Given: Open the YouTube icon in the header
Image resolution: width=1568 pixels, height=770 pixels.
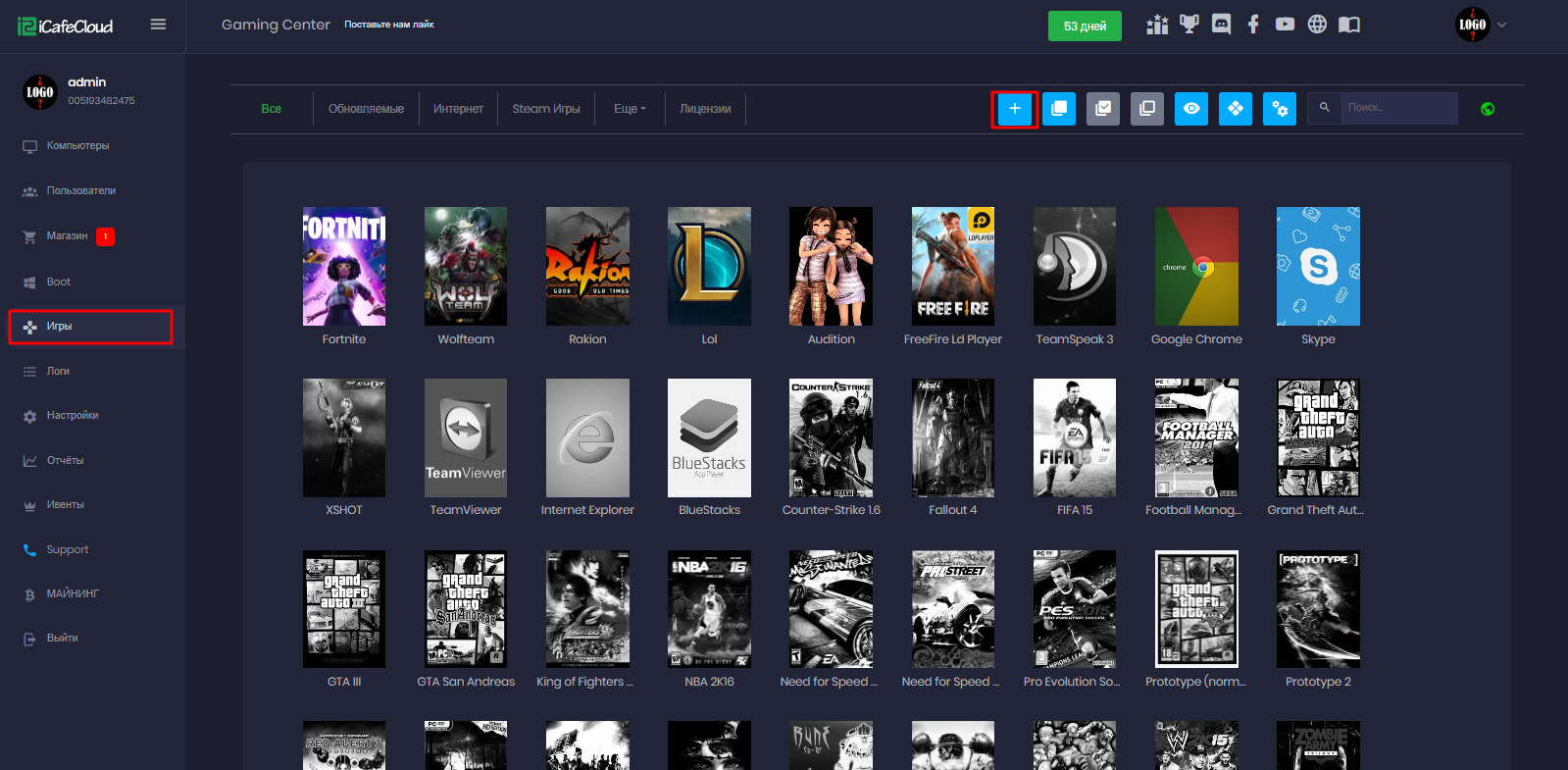Looking at the screenshot, I should coord(1285,25).
